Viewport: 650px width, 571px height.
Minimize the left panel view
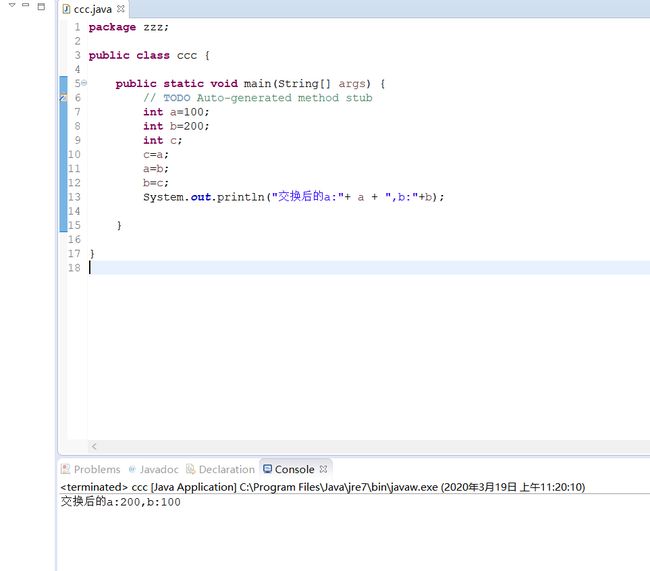pyautogui.click(x=26, y=5)
